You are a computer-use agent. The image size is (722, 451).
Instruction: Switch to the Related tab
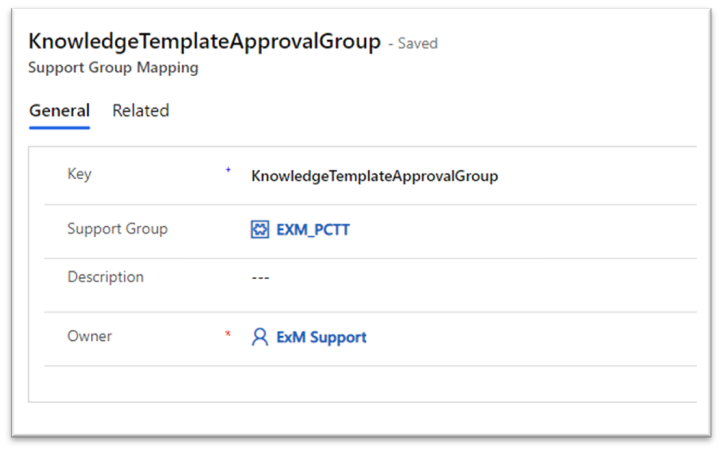point(141,111)
